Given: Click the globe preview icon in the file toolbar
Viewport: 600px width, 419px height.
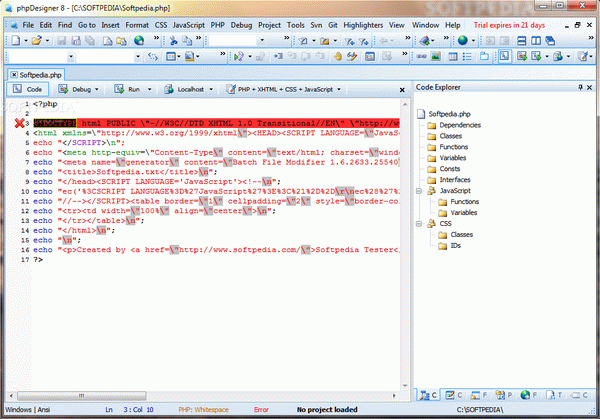Looking at the screenshot, I should coord(139,40).
